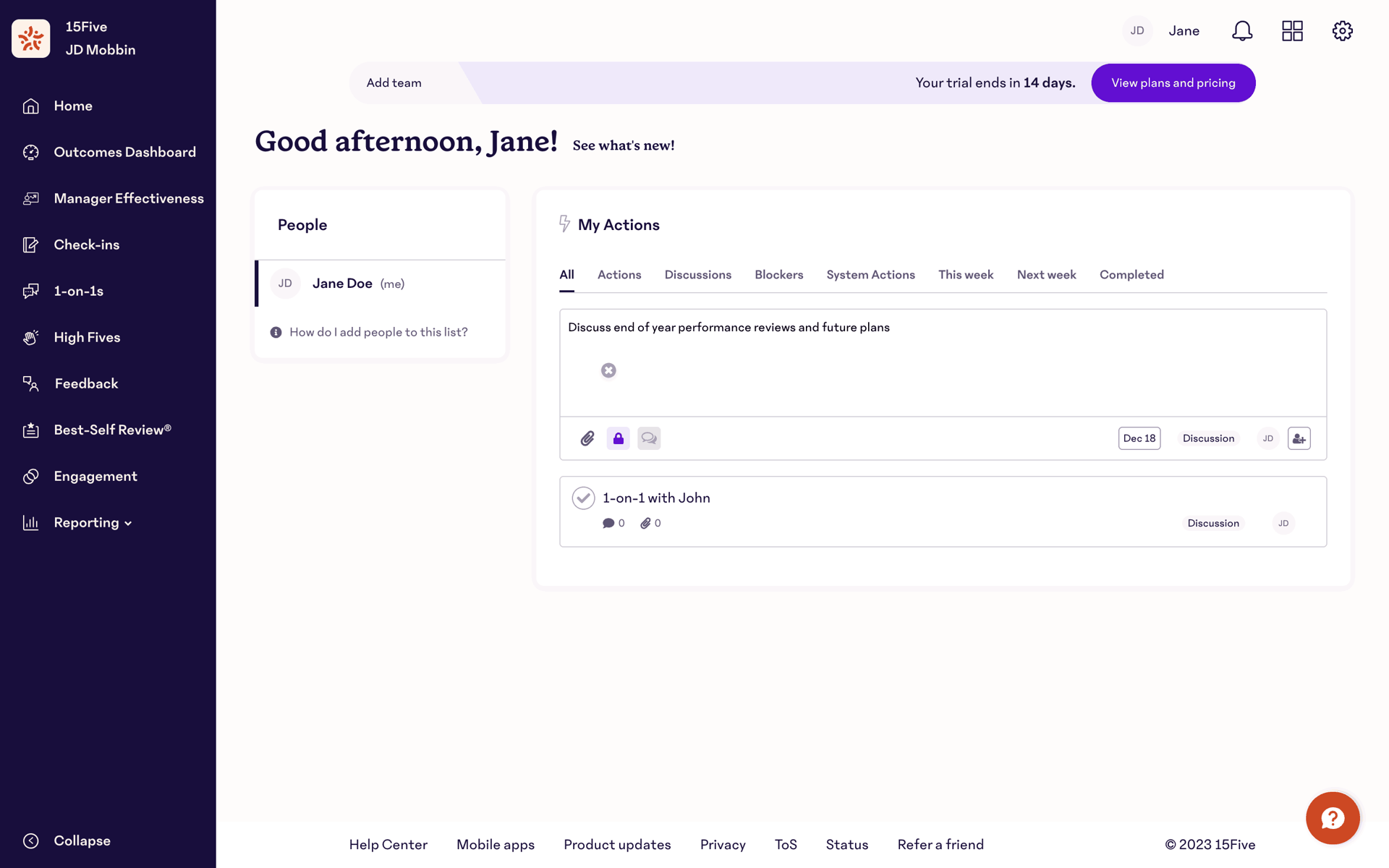The height and width of the screenshot is (868, 1389).
Task: Click JD avatar on 1-on-1 with John
Action: pos(1283,523)
